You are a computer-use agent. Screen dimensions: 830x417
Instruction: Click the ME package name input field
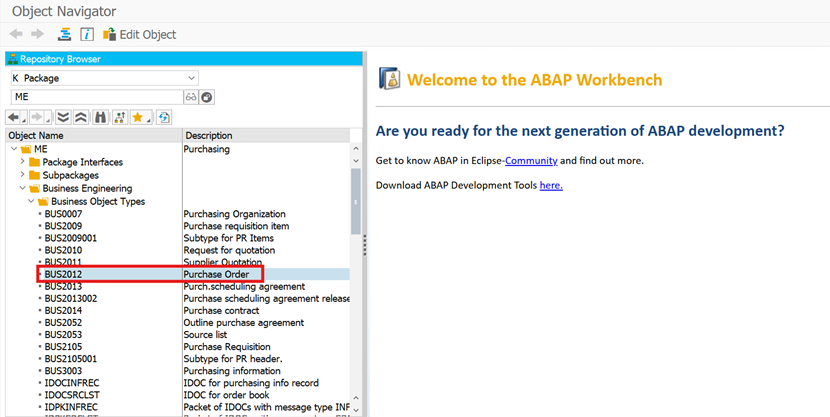click(x=97, y=97)
